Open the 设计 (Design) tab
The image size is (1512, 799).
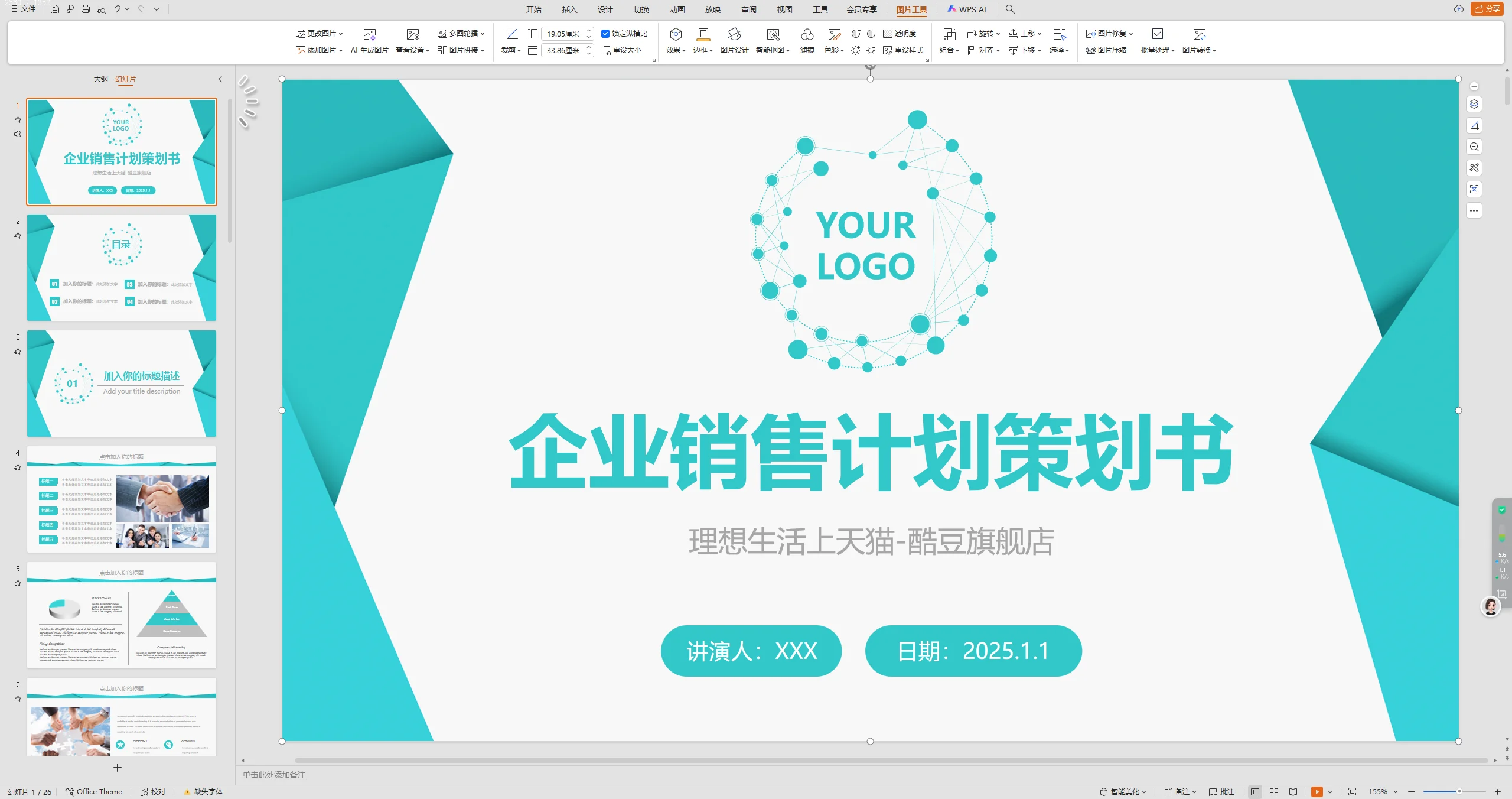pos(605,9)
